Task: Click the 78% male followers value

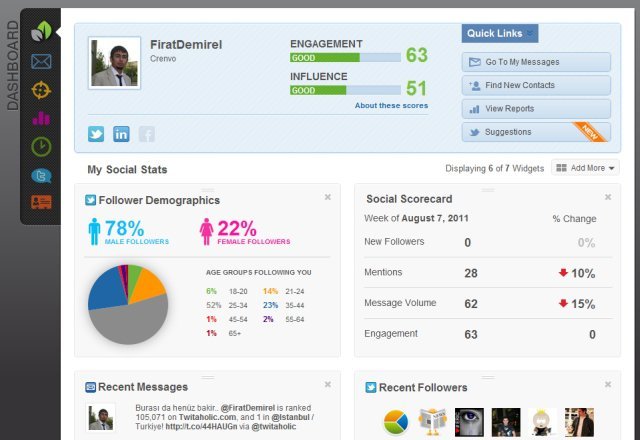Action: [124, 228]
